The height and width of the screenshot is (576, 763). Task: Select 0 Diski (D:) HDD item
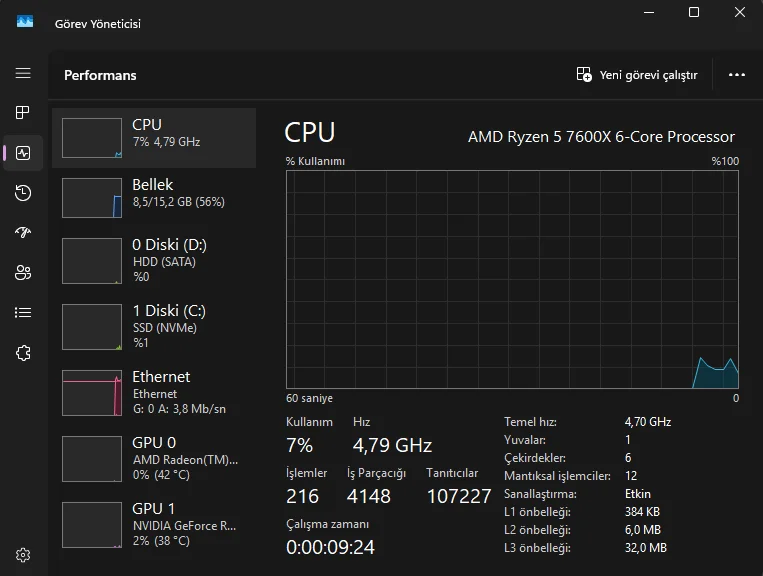point(154,260)
